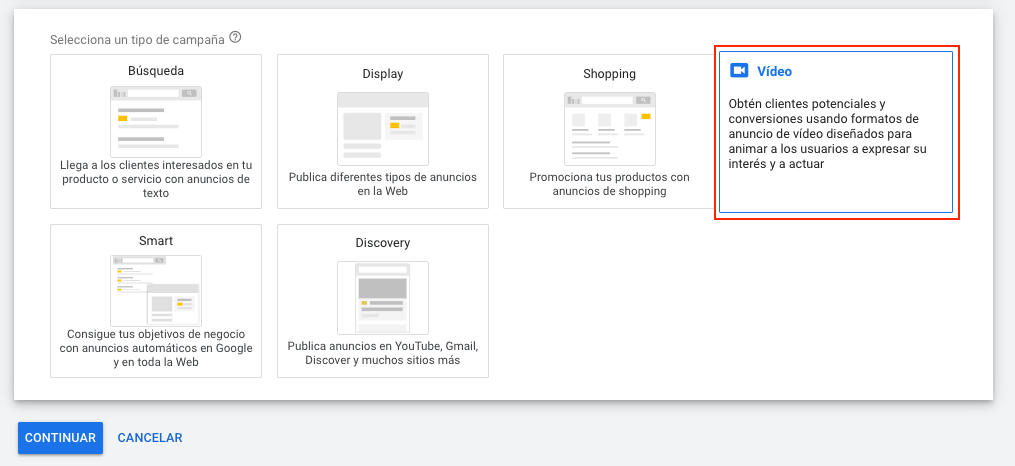Click the blue video camera icon

739,71
